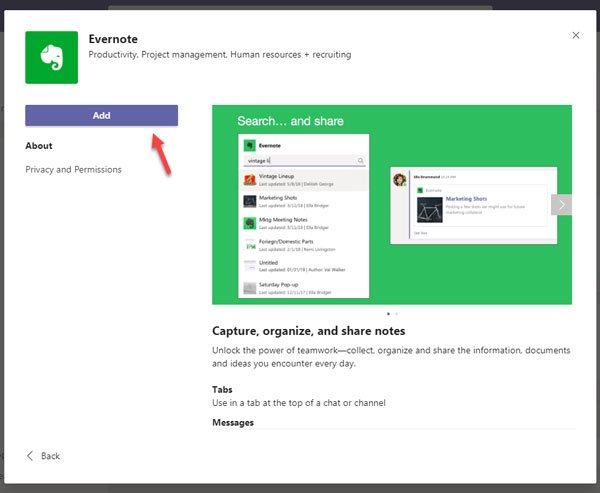Select Mktg Meeting Notes item icon

(x=250, y=223)
